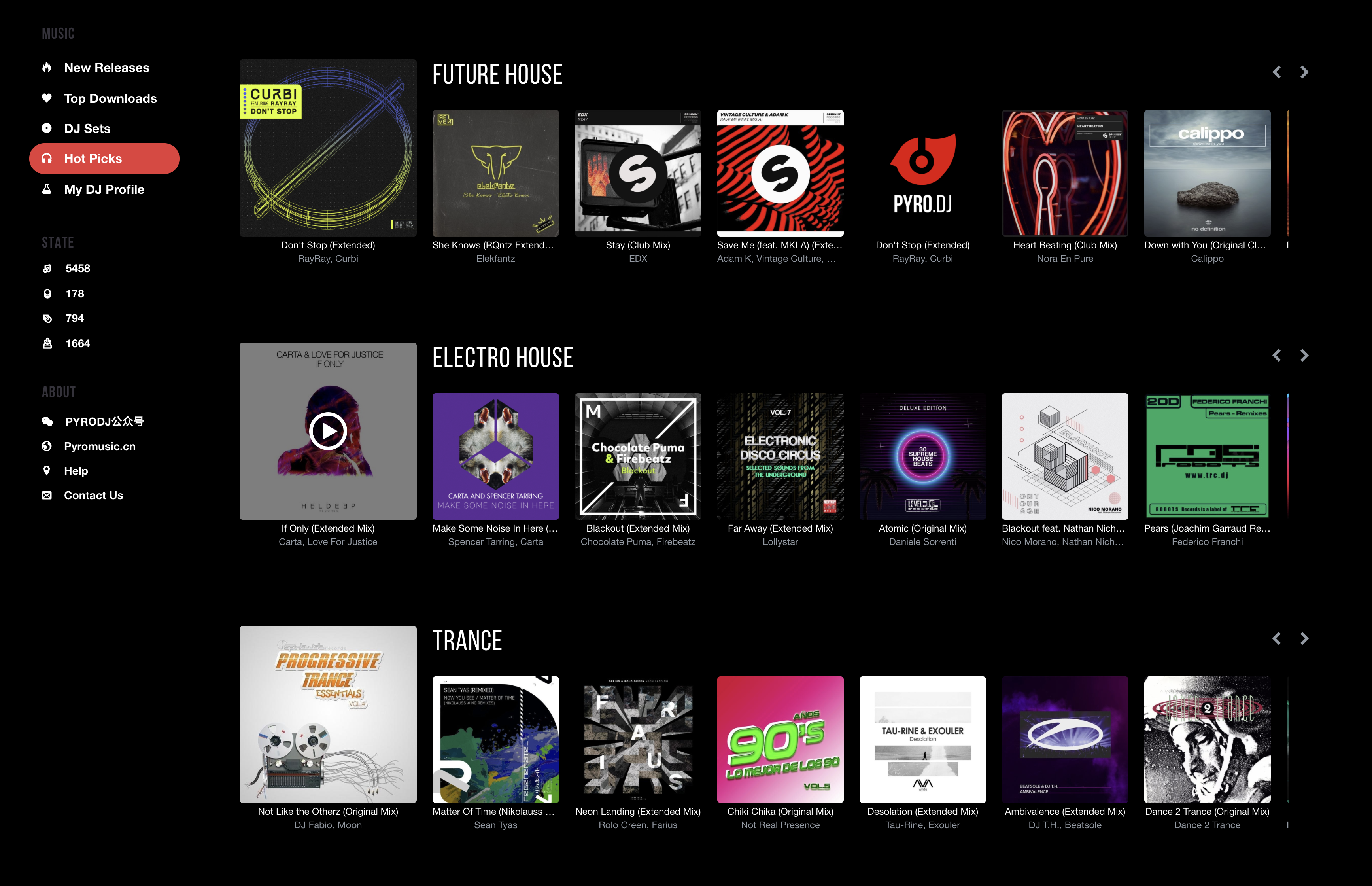Open Calippo Down with You cover
1372x886 pixels.
[x=1207, y=173]
